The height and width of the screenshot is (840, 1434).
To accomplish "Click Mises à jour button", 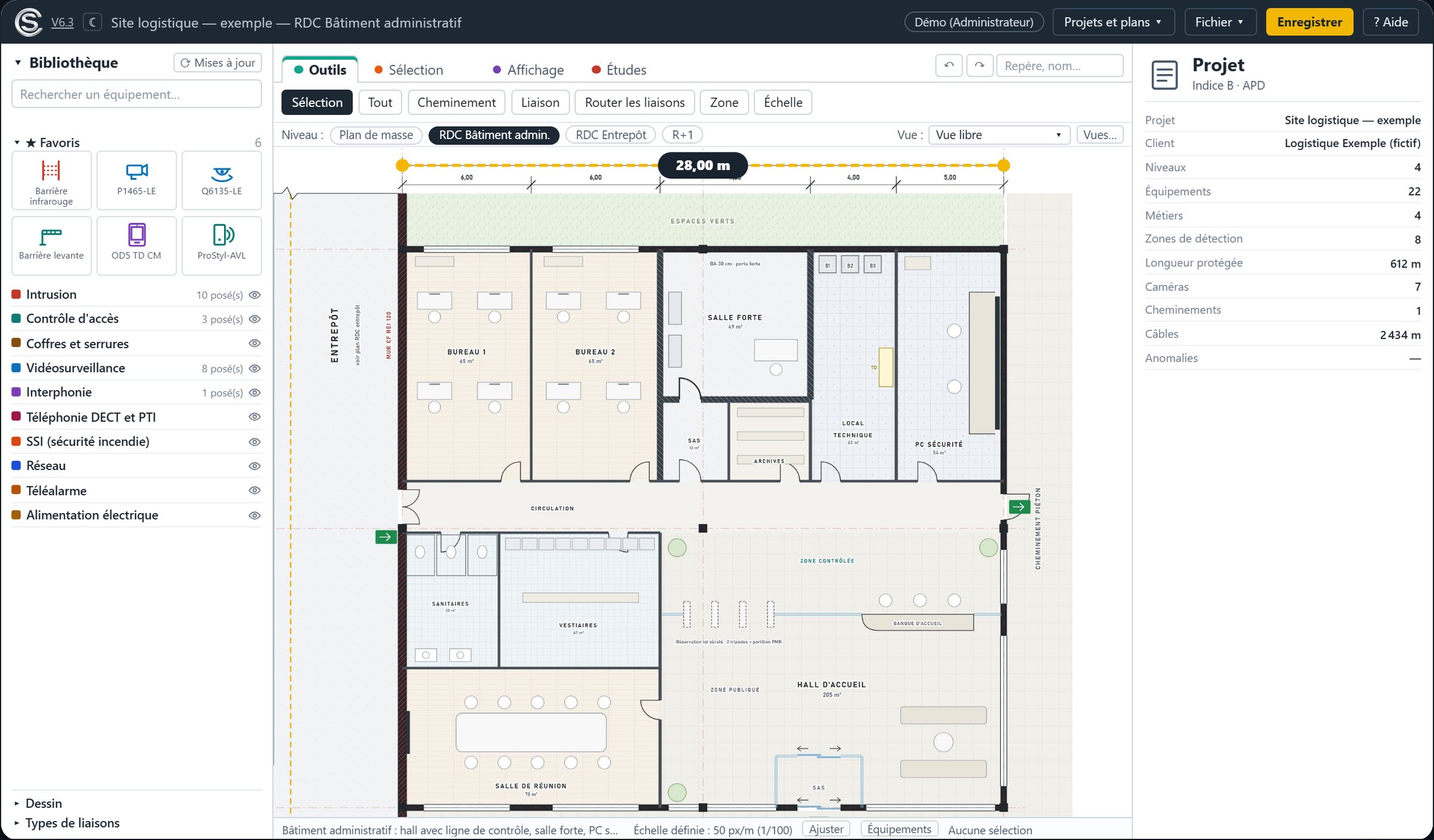I will pos(217,63).
